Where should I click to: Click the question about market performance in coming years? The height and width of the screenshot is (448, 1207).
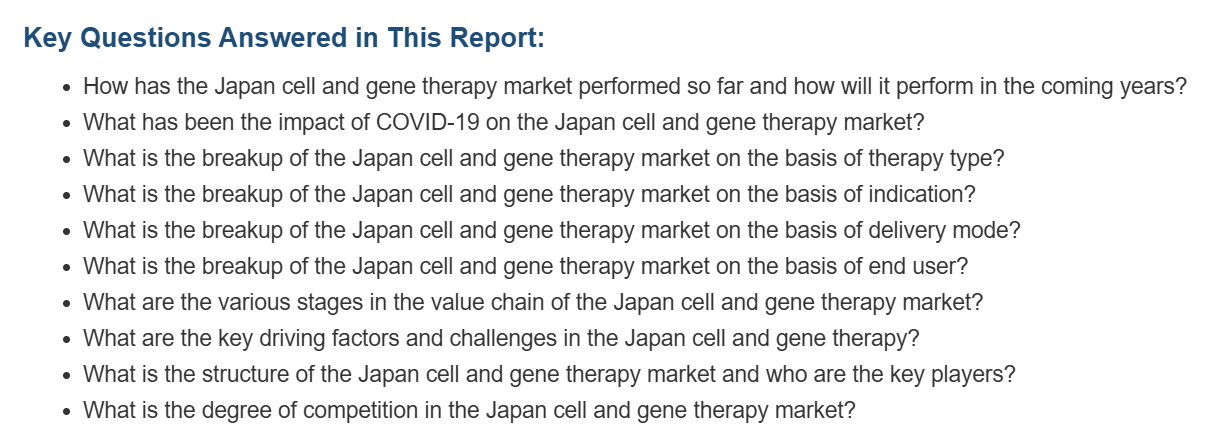tap(635, 86)
